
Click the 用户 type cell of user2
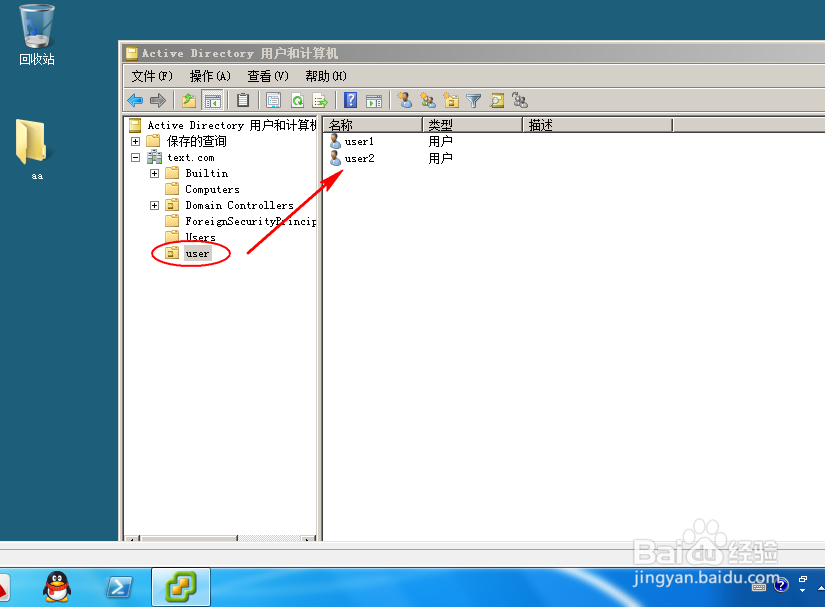pyautogui.click(x=440, y=158)
